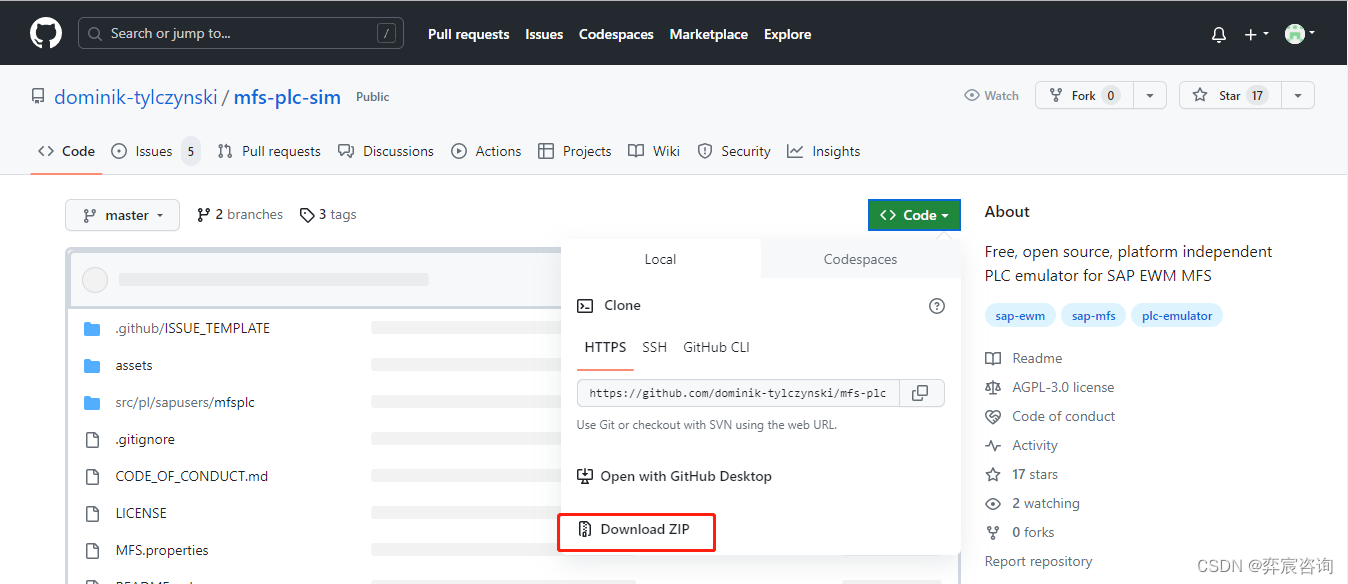
Task: Open the LICENSE file
Action: pos(141,513)
